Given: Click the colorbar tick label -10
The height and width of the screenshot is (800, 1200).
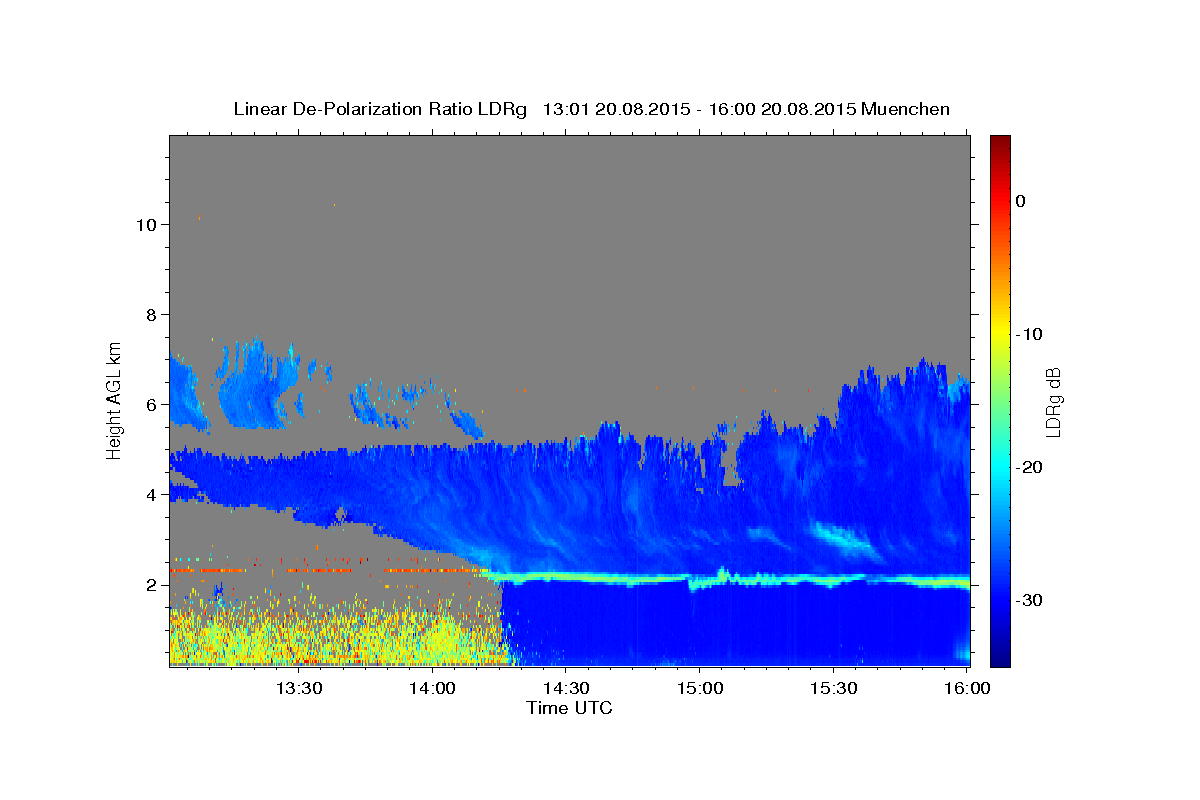Looking at the screenshot, I should pyautogui.click(x=1030, y=334).
